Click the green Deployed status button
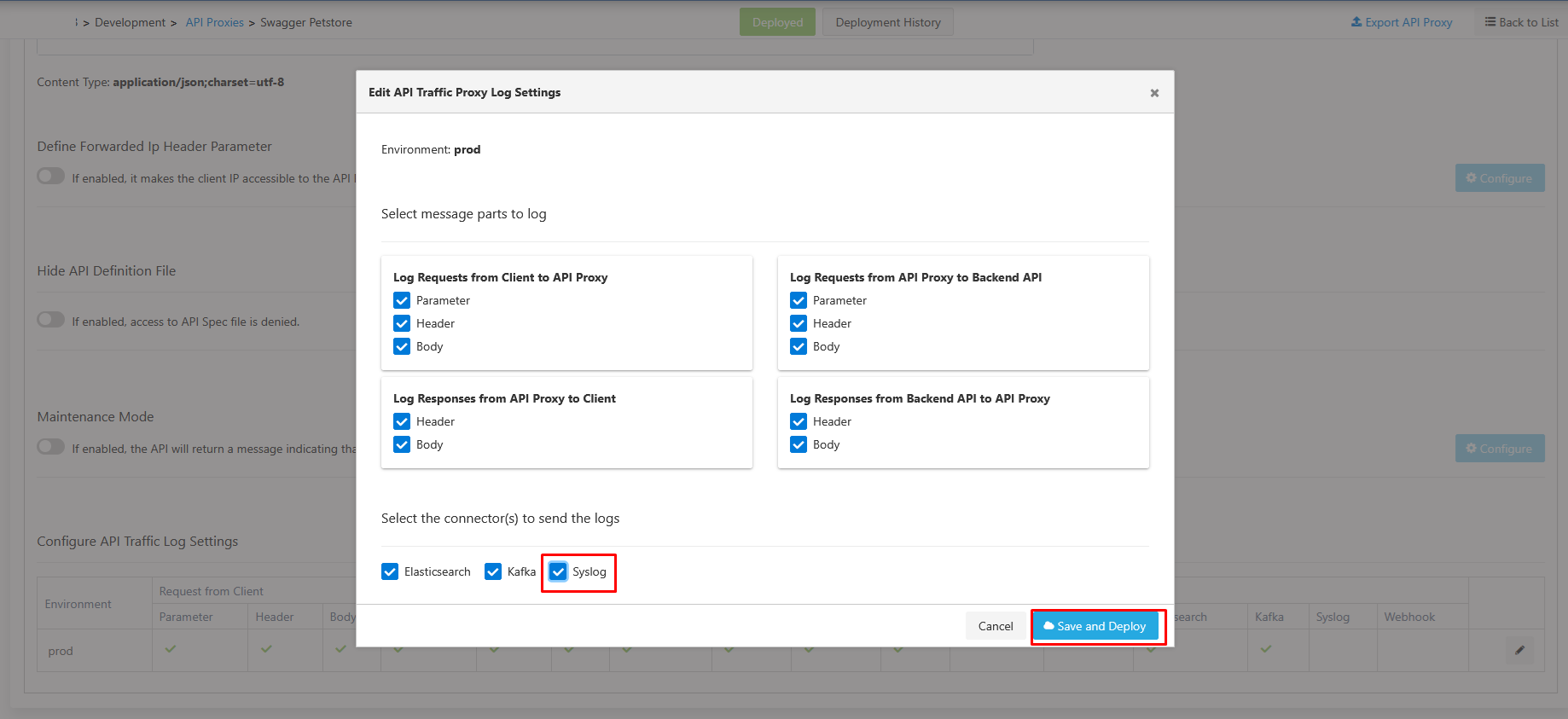This screenshot has height=719, width=1568. pos(777,22)
